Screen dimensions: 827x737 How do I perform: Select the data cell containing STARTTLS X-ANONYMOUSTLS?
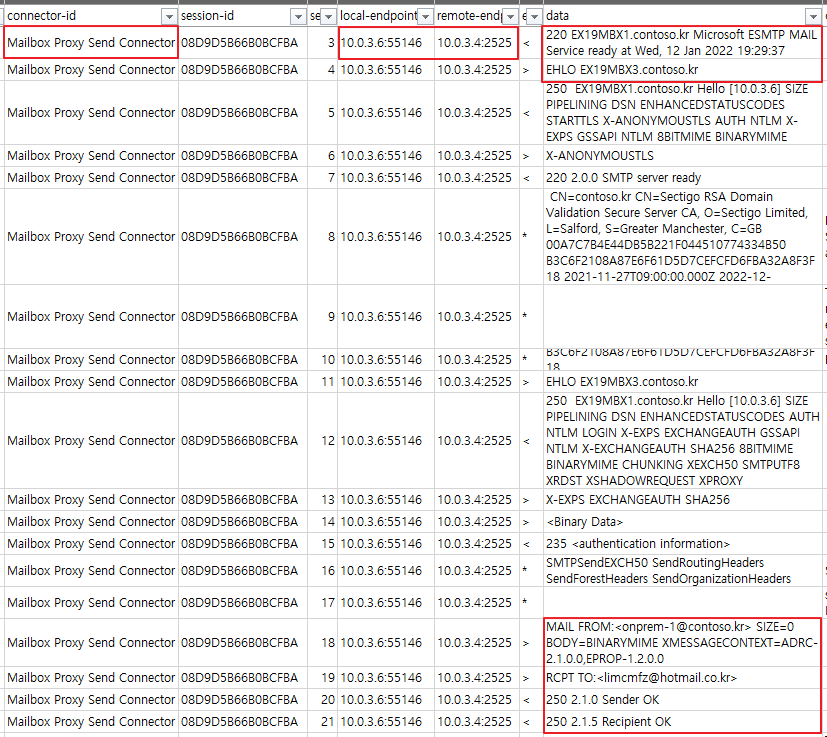[682, 113]
